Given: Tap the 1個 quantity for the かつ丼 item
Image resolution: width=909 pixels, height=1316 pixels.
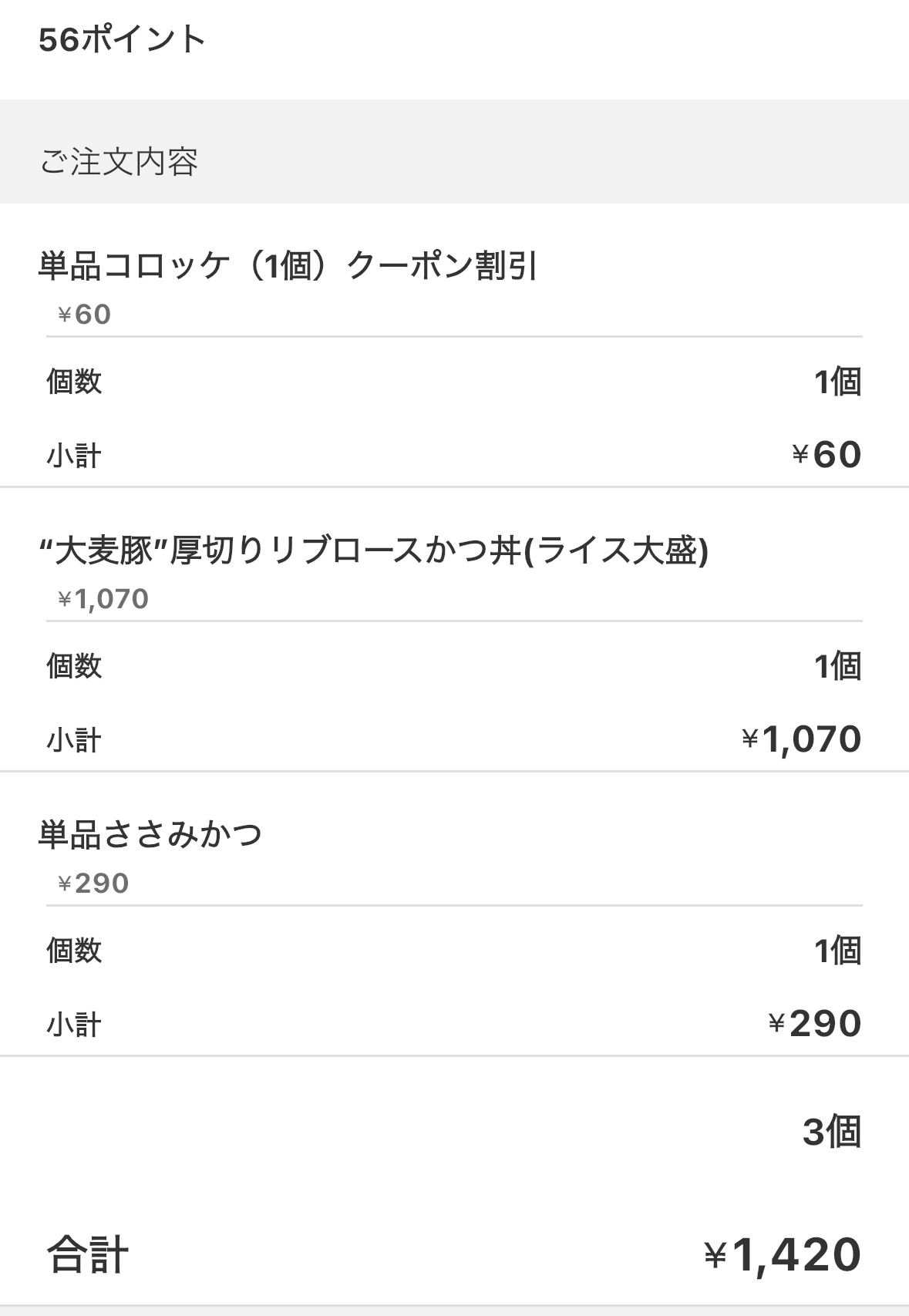Looking at the screenshot, I should click(837, 666).
